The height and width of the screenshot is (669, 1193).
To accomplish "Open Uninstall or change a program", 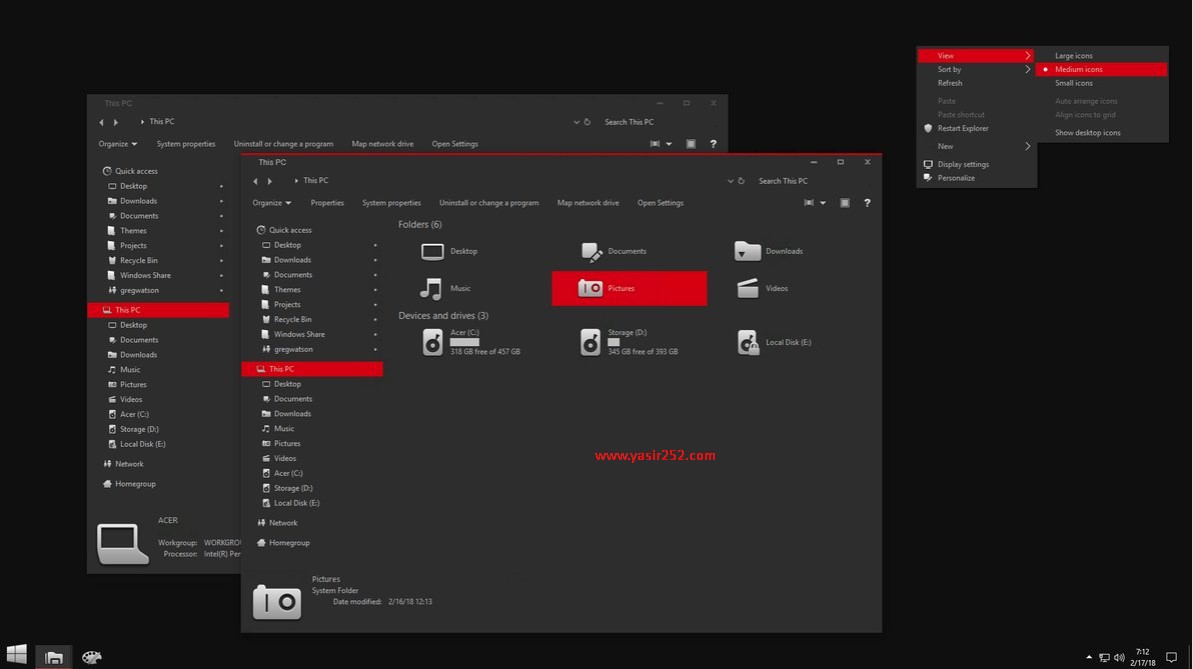I will [489, 203].
